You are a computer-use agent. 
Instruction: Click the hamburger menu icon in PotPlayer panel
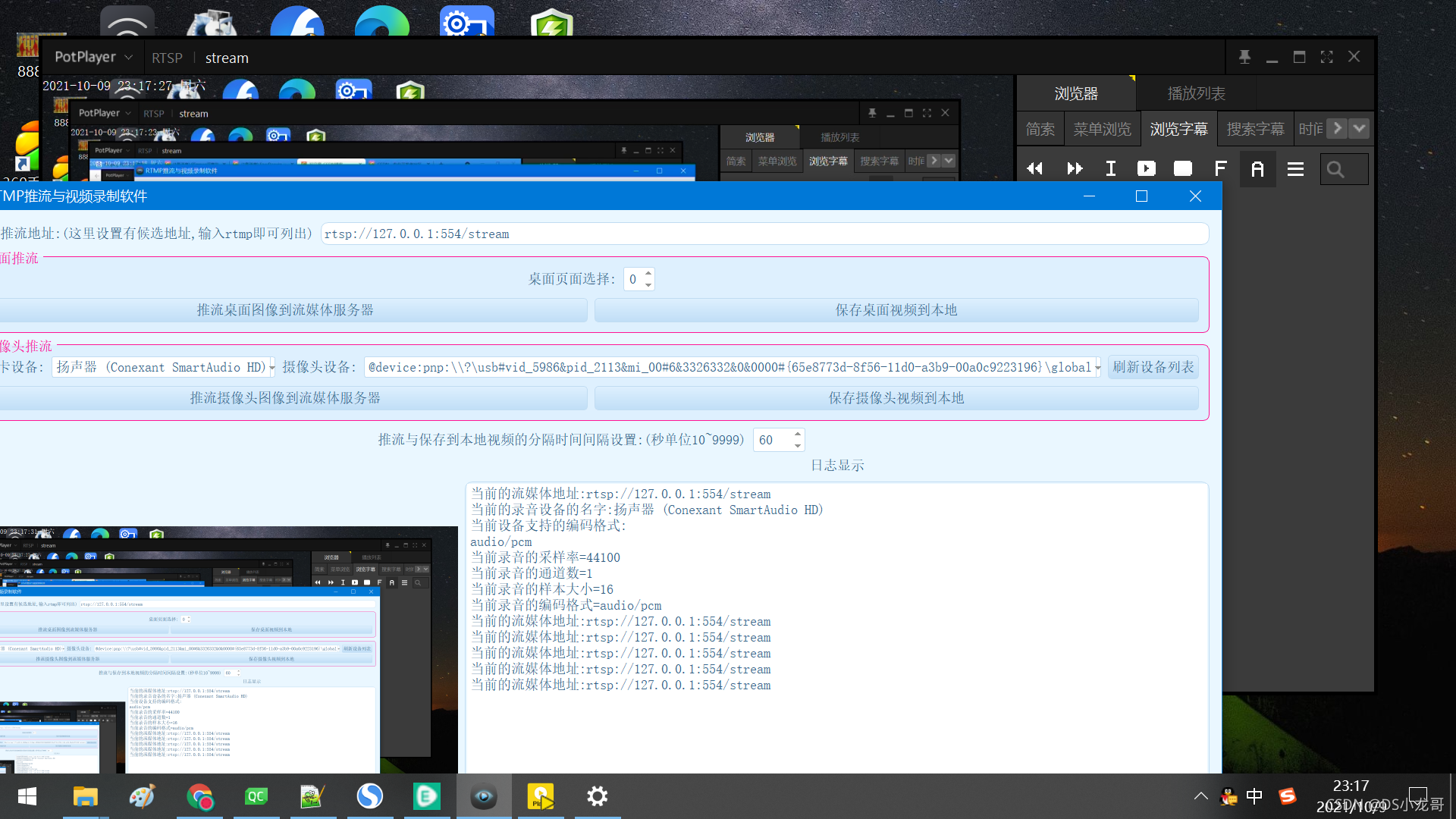[x=1294, y=168]
